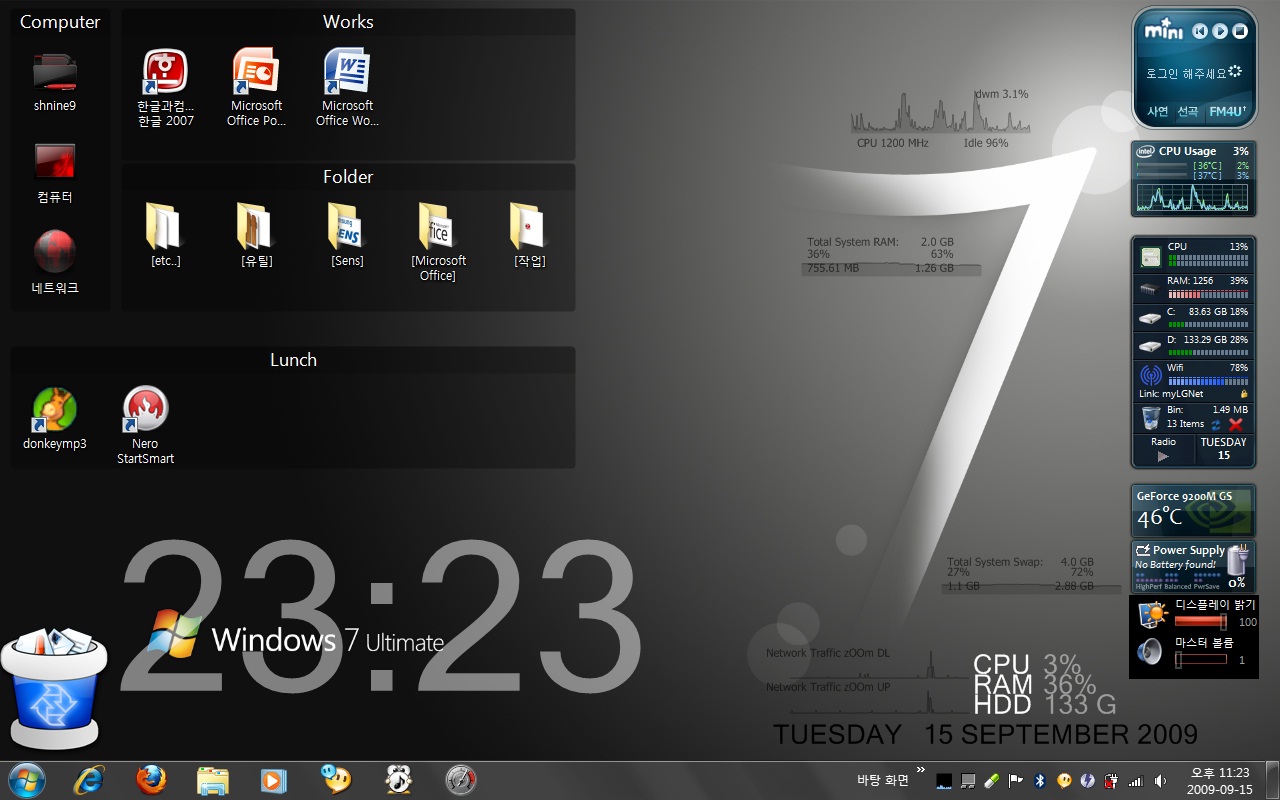
Task: Click the Radio play arrow in gadget
Action: click(1163, 456)
